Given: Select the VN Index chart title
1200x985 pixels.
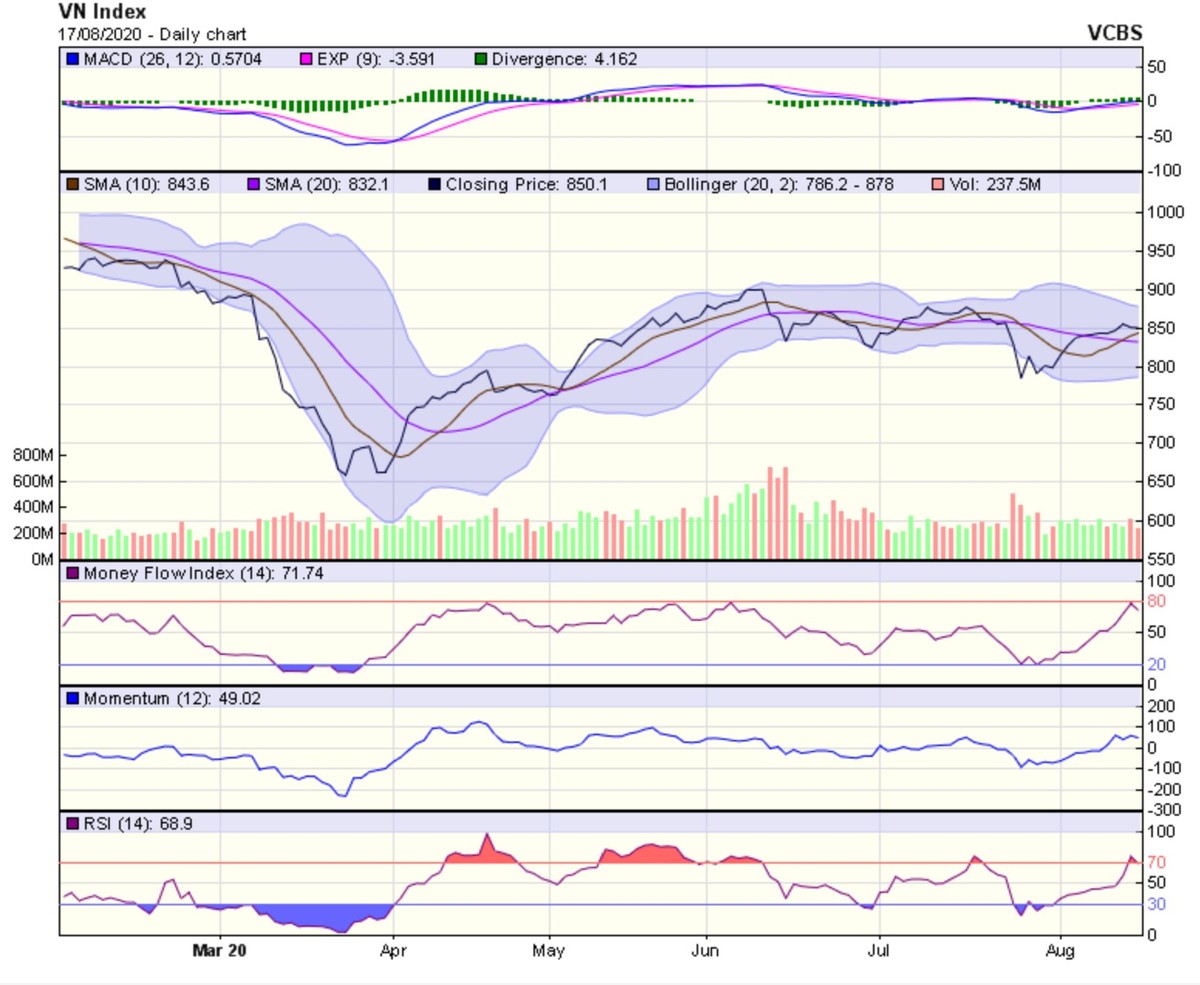Looking at the screenshot, I should click(x=102, y=13).
